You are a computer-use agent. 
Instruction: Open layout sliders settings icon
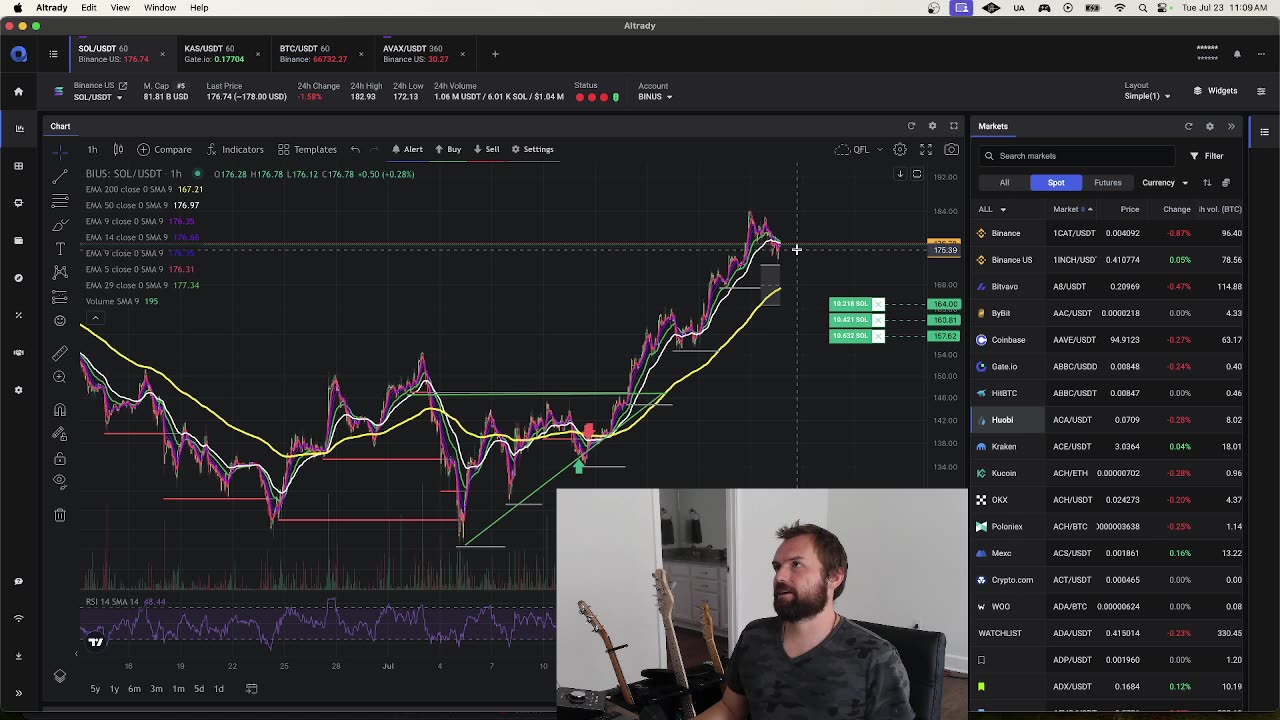point(1261,91)
